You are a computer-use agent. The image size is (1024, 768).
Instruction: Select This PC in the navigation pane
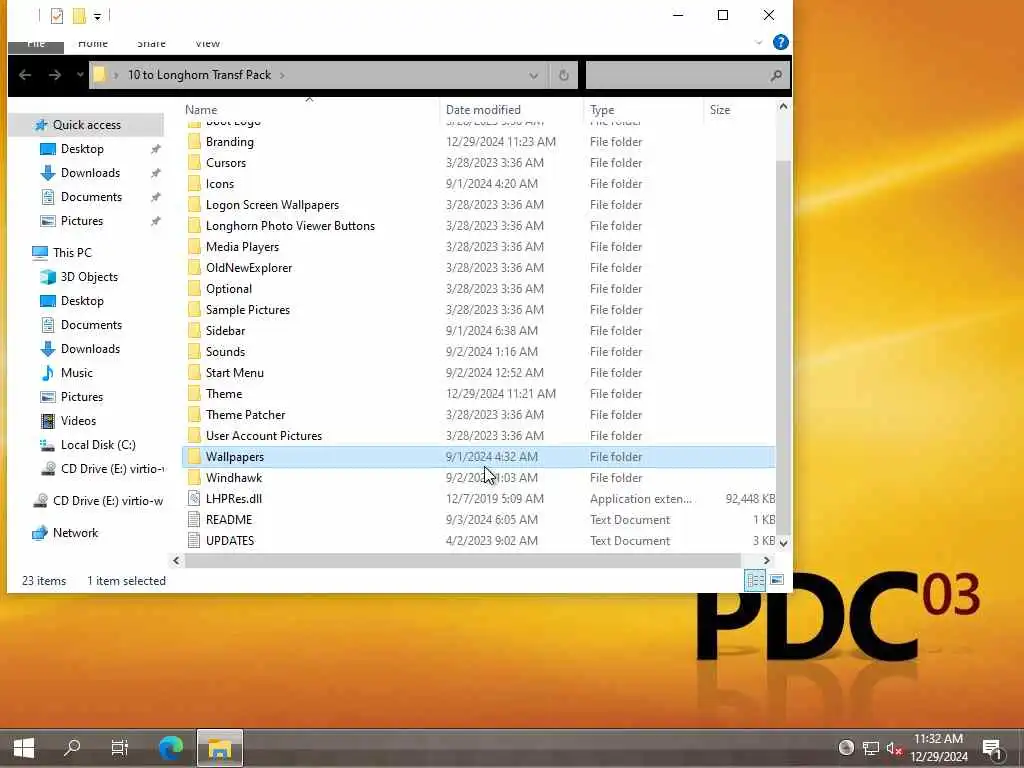click(72, 253)
